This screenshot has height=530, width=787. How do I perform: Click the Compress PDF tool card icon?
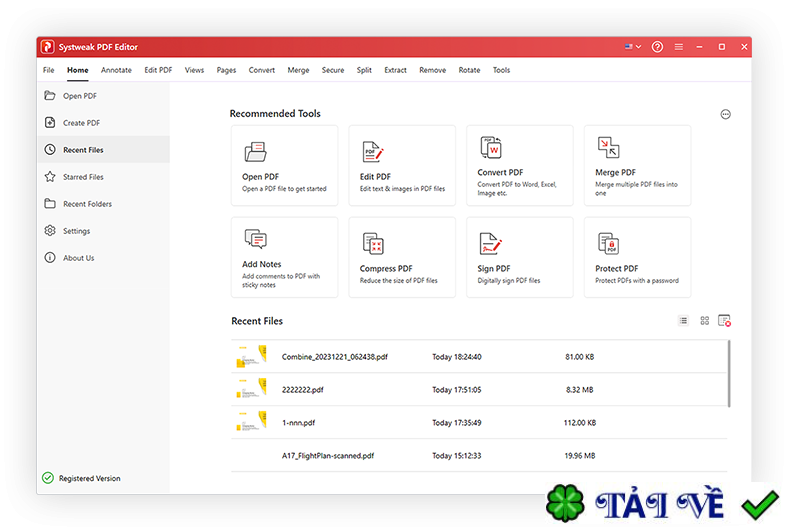[x=373, y=243]
